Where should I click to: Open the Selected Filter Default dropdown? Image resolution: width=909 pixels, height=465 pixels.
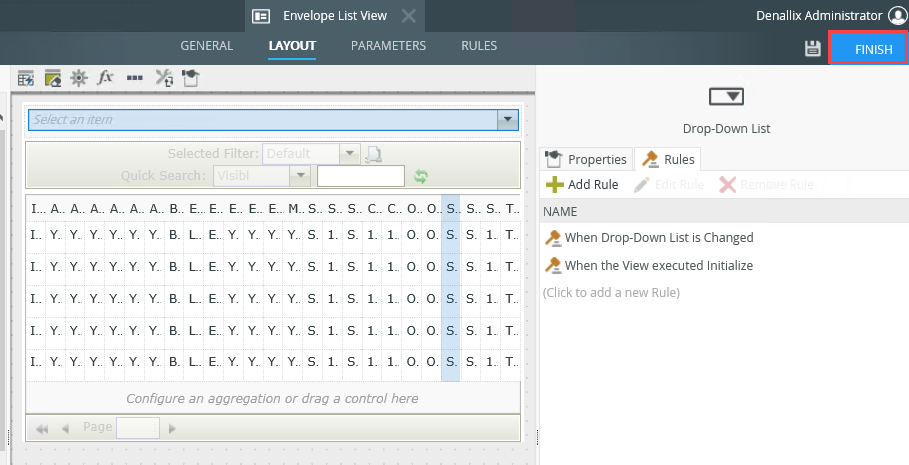click(x=350, y=154)
